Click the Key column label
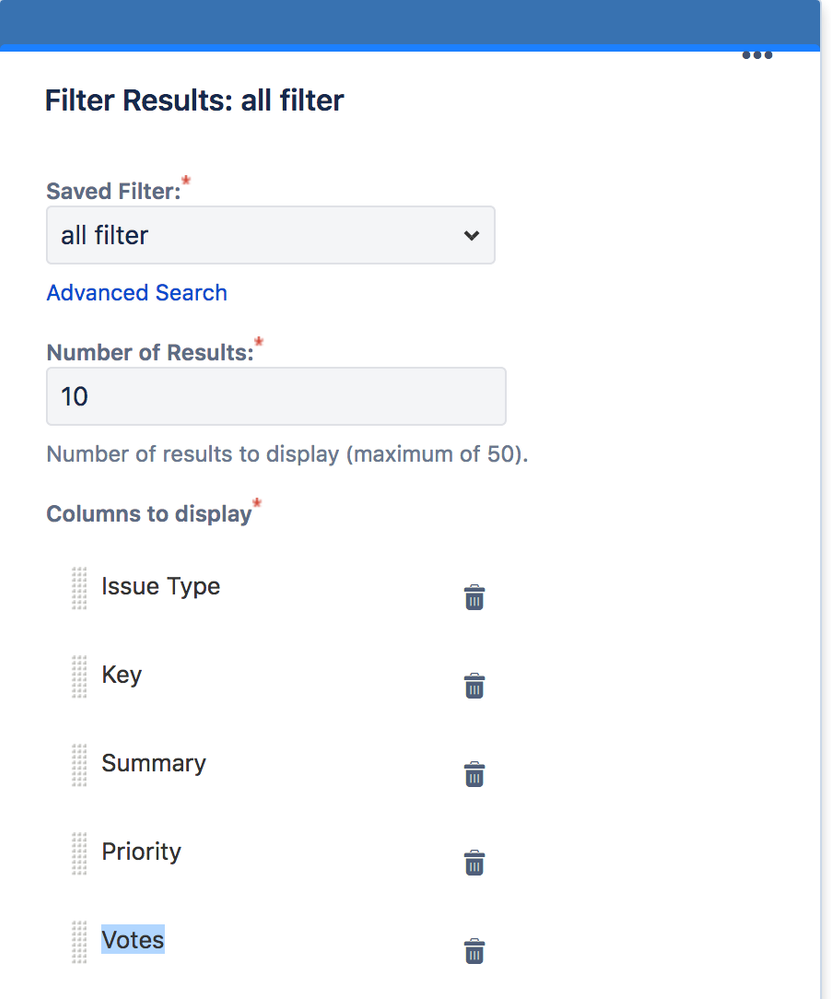The height and width of the screenshot is (999, 831). pyautogui.click(x=122, y=675)
